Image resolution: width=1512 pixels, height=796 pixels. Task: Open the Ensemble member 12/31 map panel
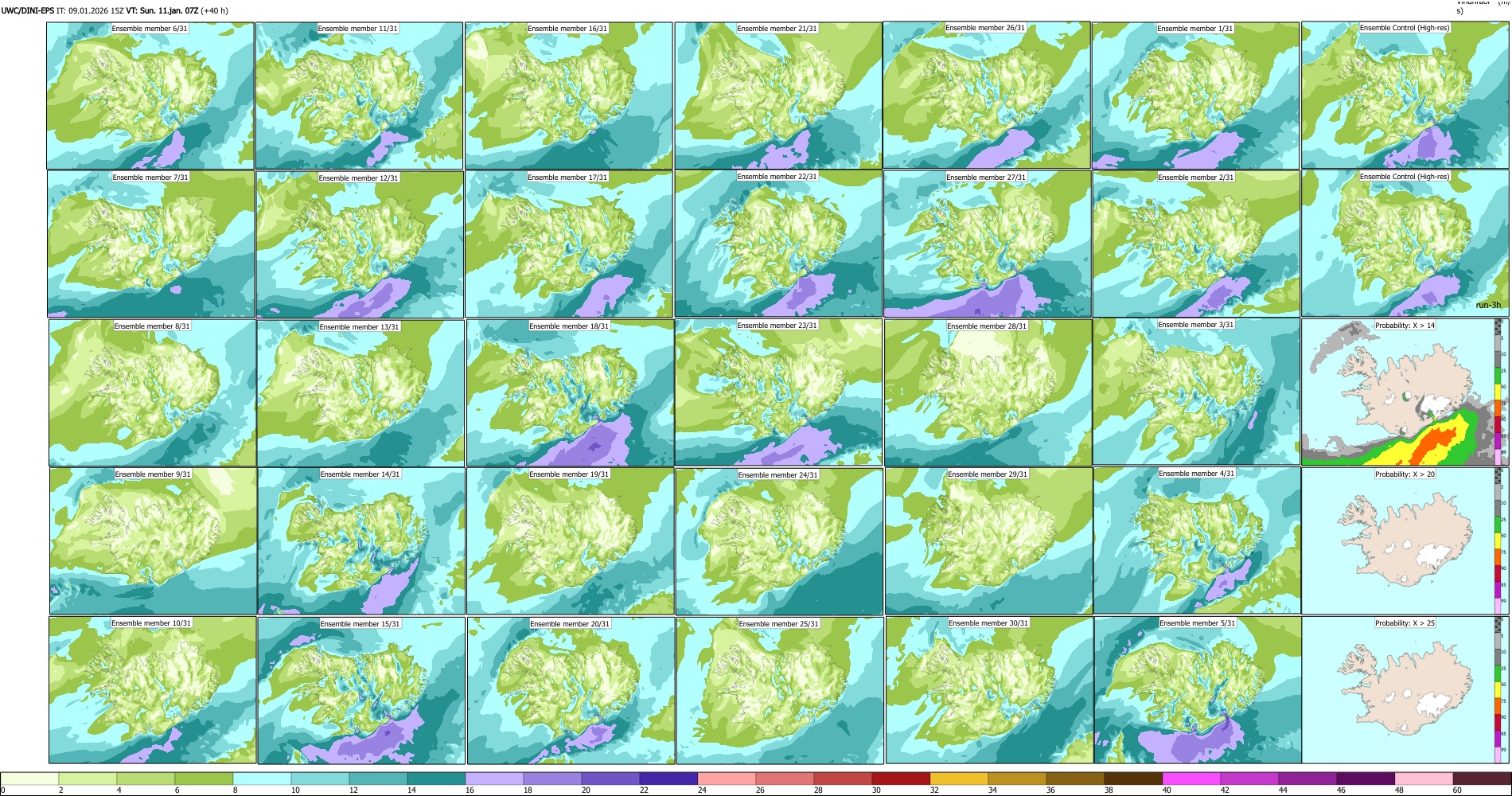(360, 244)
